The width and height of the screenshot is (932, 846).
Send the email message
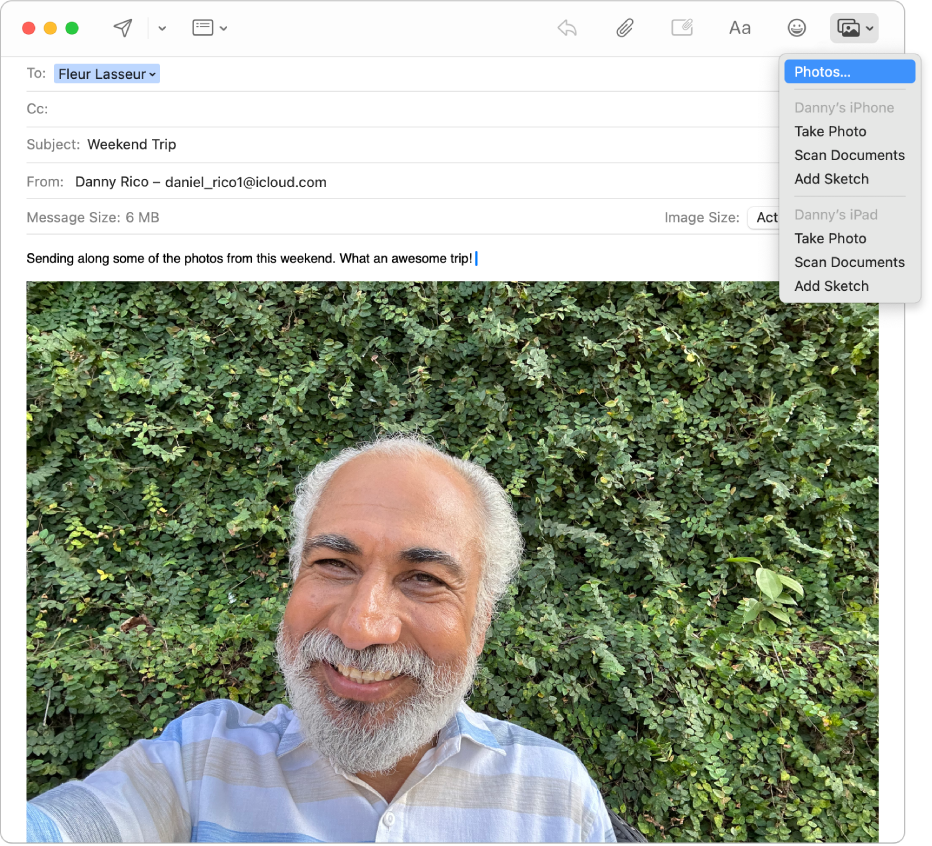click(x=121, y=27)
